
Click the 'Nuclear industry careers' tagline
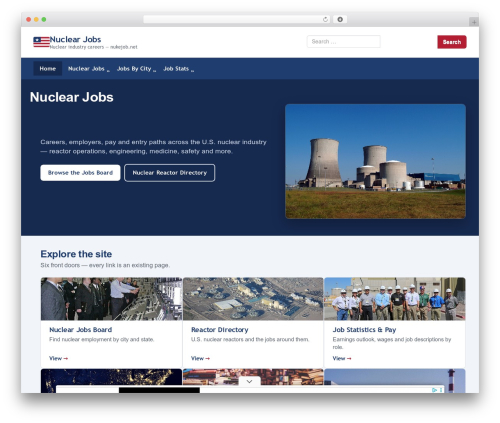[x=93, y=47]
